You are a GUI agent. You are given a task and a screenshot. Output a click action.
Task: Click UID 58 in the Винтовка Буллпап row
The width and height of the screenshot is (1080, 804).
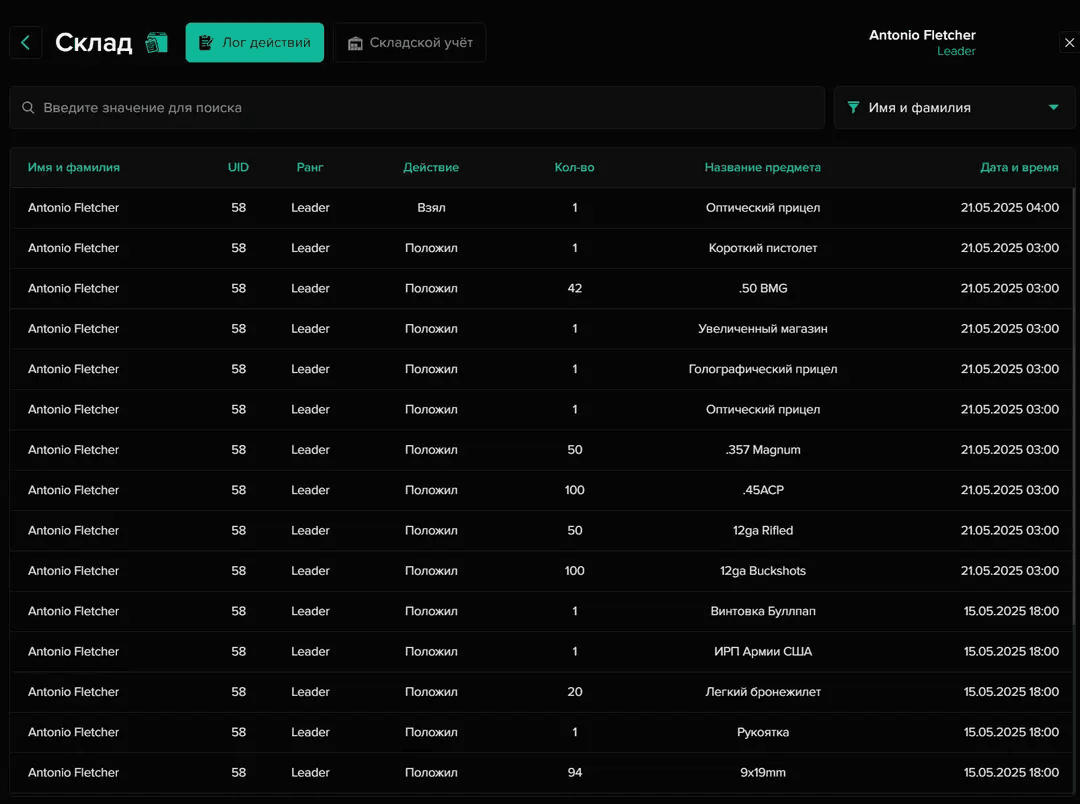tap(238, 611)
